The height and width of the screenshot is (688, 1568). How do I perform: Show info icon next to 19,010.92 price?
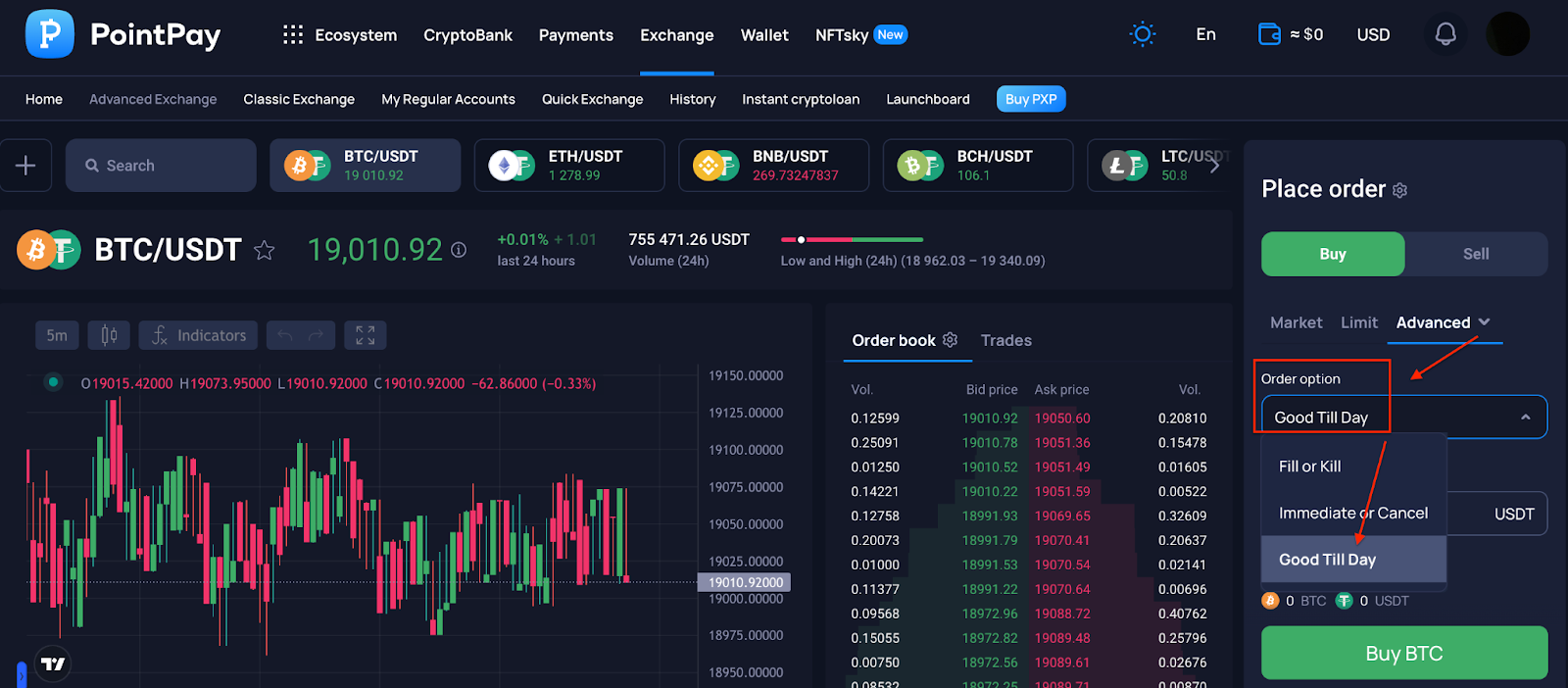[x=458, y=250]
